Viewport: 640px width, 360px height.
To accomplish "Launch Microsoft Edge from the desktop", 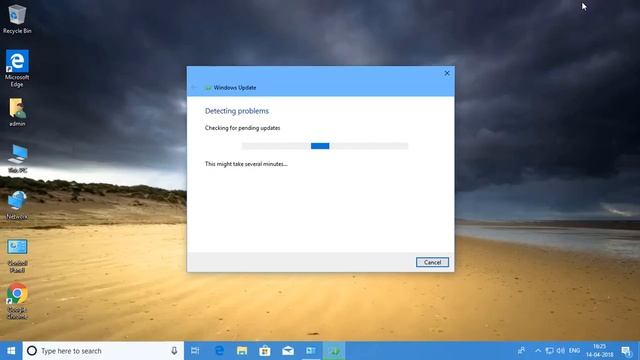I will 17,68.
